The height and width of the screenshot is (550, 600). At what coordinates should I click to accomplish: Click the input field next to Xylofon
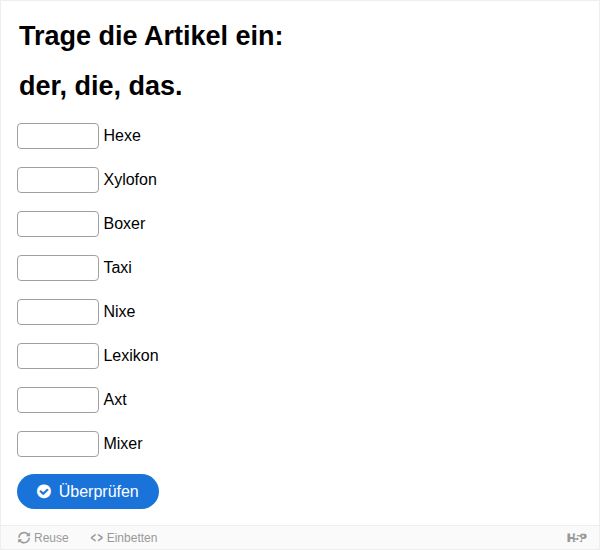[x=58, y=180]
